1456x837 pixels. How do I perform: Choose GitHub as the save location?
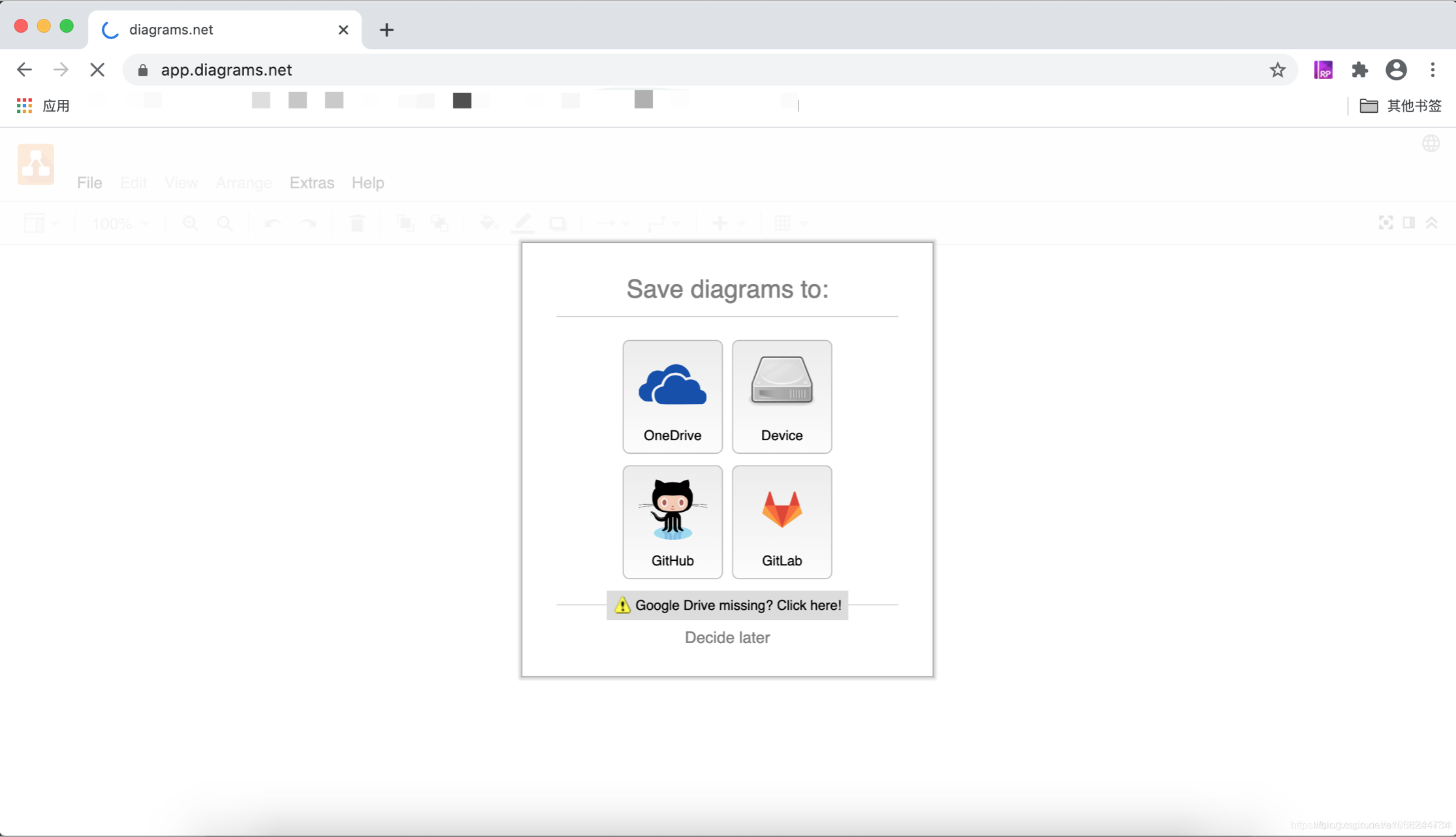pos(673,522)
